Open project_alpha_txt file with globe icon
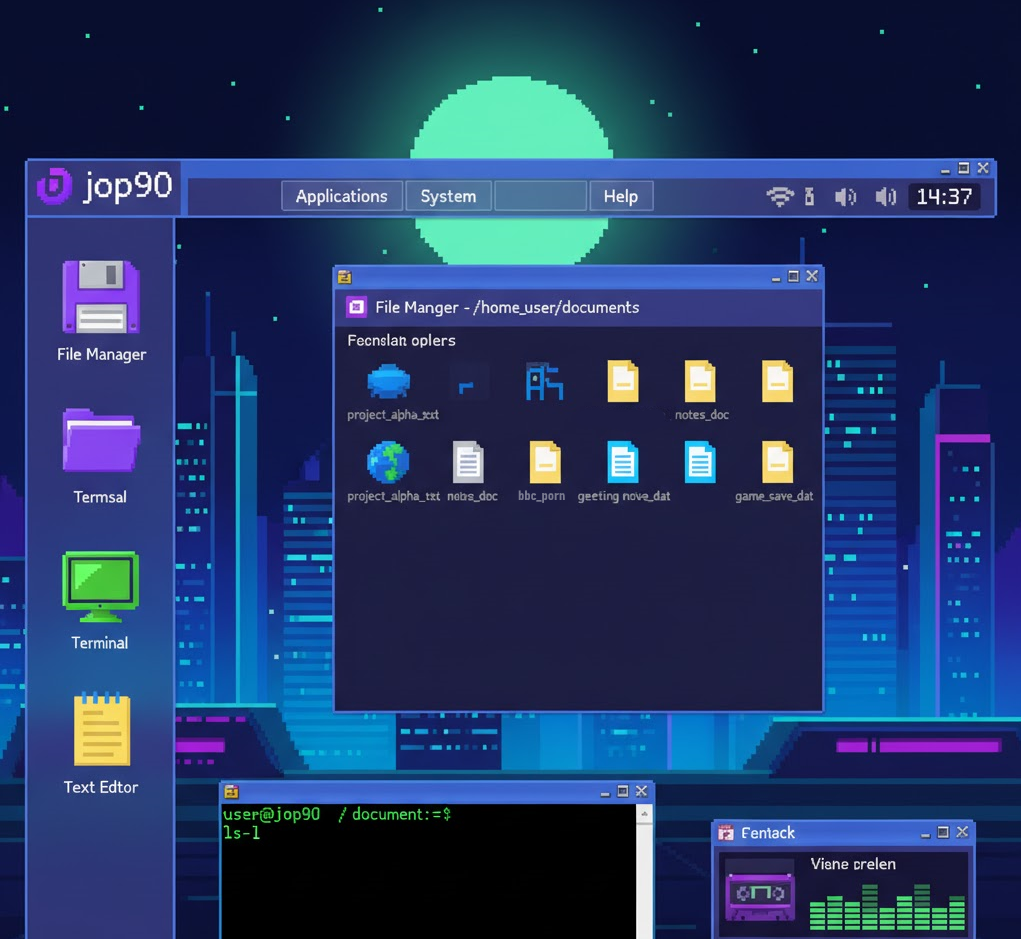This screenshot has height=939, width=1021. click(x=388, y=463)
